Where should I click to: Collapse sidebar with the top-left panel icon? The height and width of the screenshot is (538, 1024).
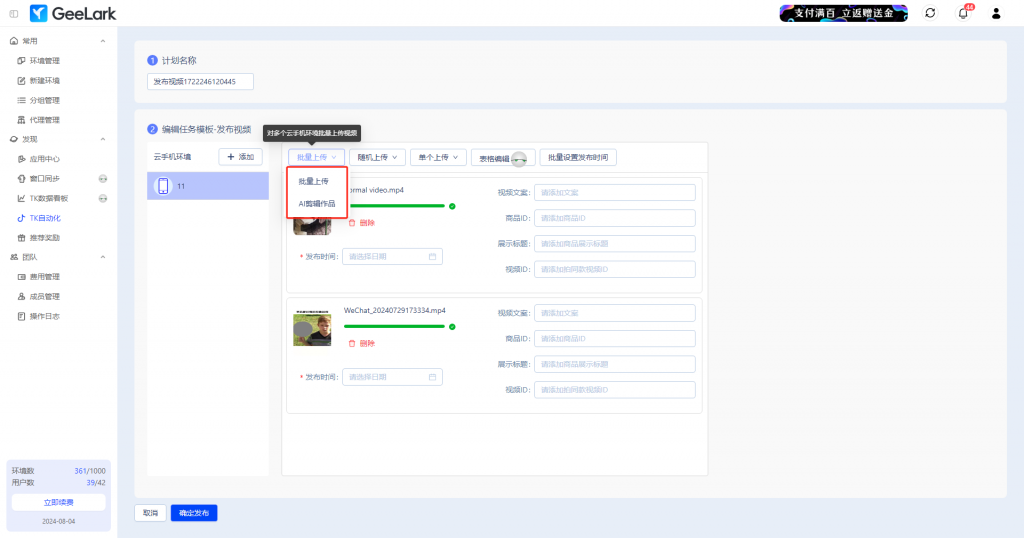tap(13, 13)
